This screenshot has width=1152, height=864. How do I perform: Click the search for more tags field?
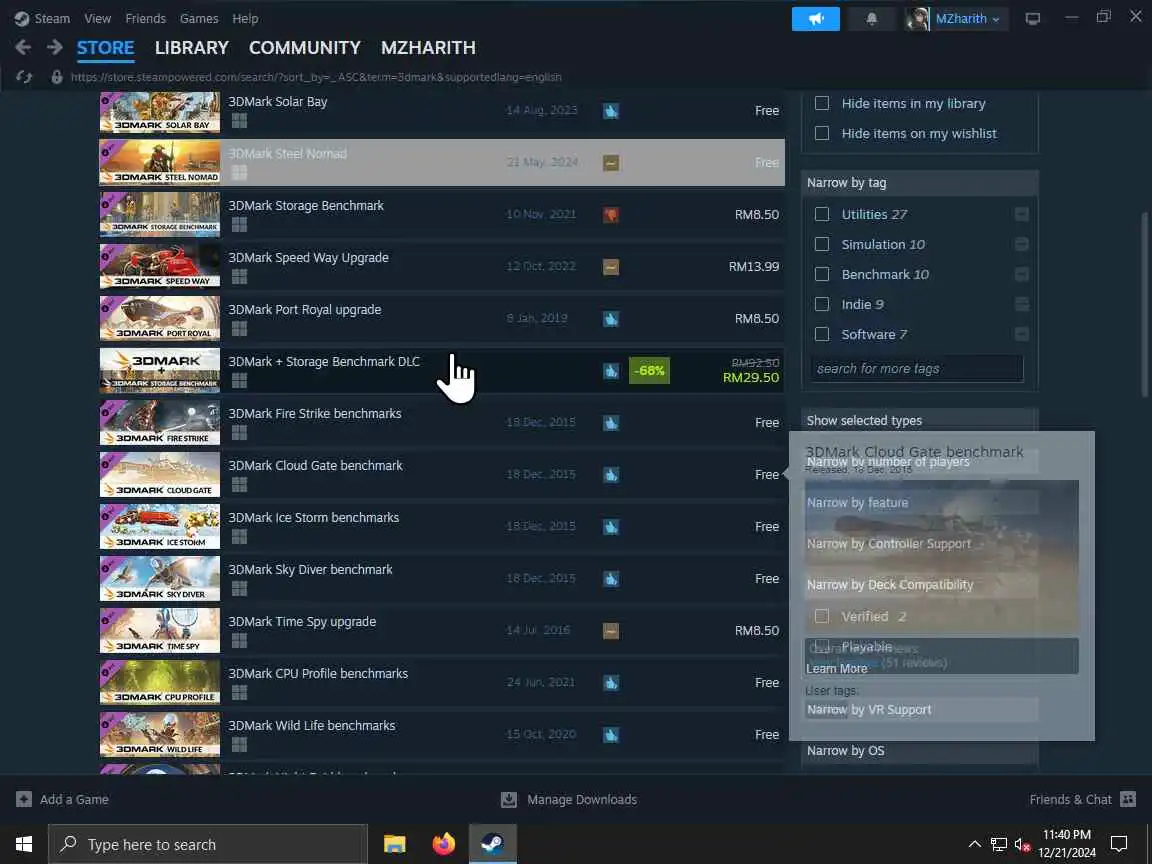(x=917, y=368)
